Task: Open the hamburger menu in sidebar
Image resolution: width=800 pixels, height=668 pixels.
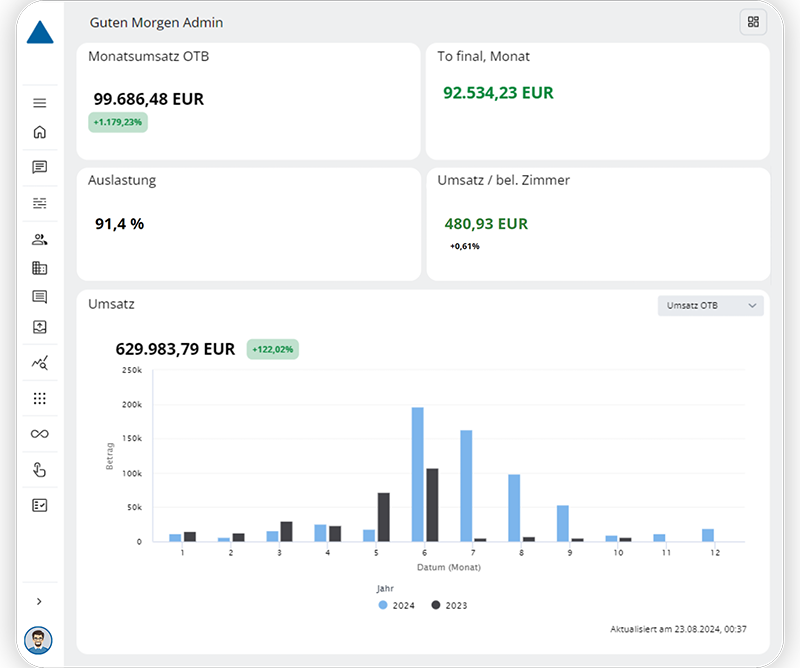Action: 40,103
